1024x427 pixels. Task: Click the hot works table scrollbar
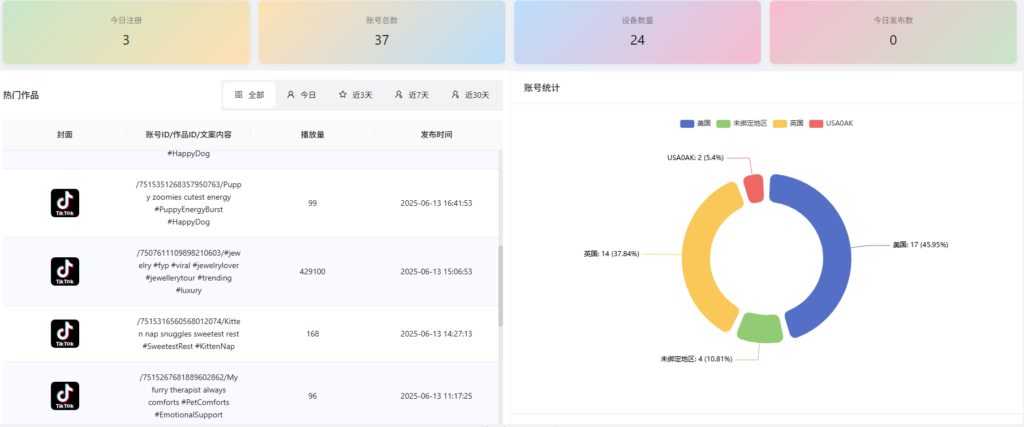coord(500,285)
